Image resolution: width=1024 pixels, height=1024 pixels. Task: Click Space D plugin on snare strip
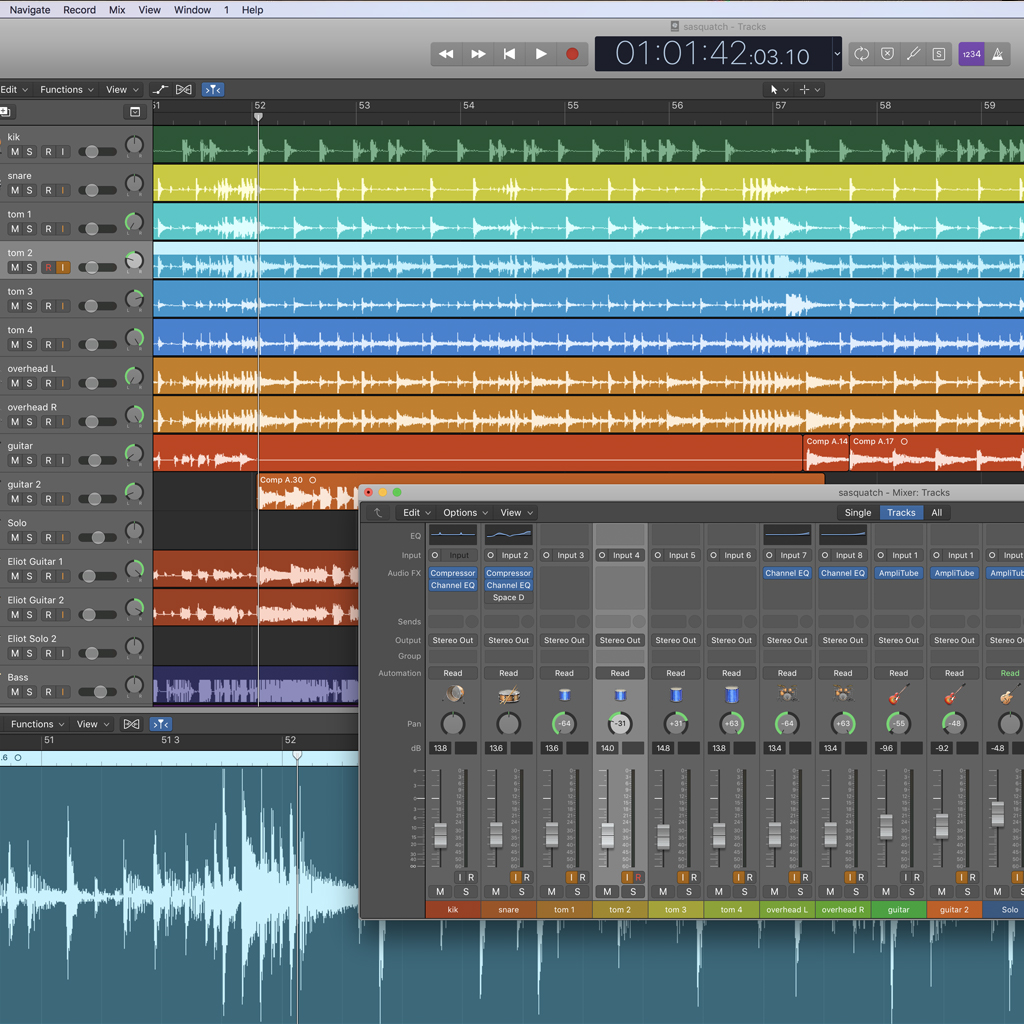(x=508, y=598)
